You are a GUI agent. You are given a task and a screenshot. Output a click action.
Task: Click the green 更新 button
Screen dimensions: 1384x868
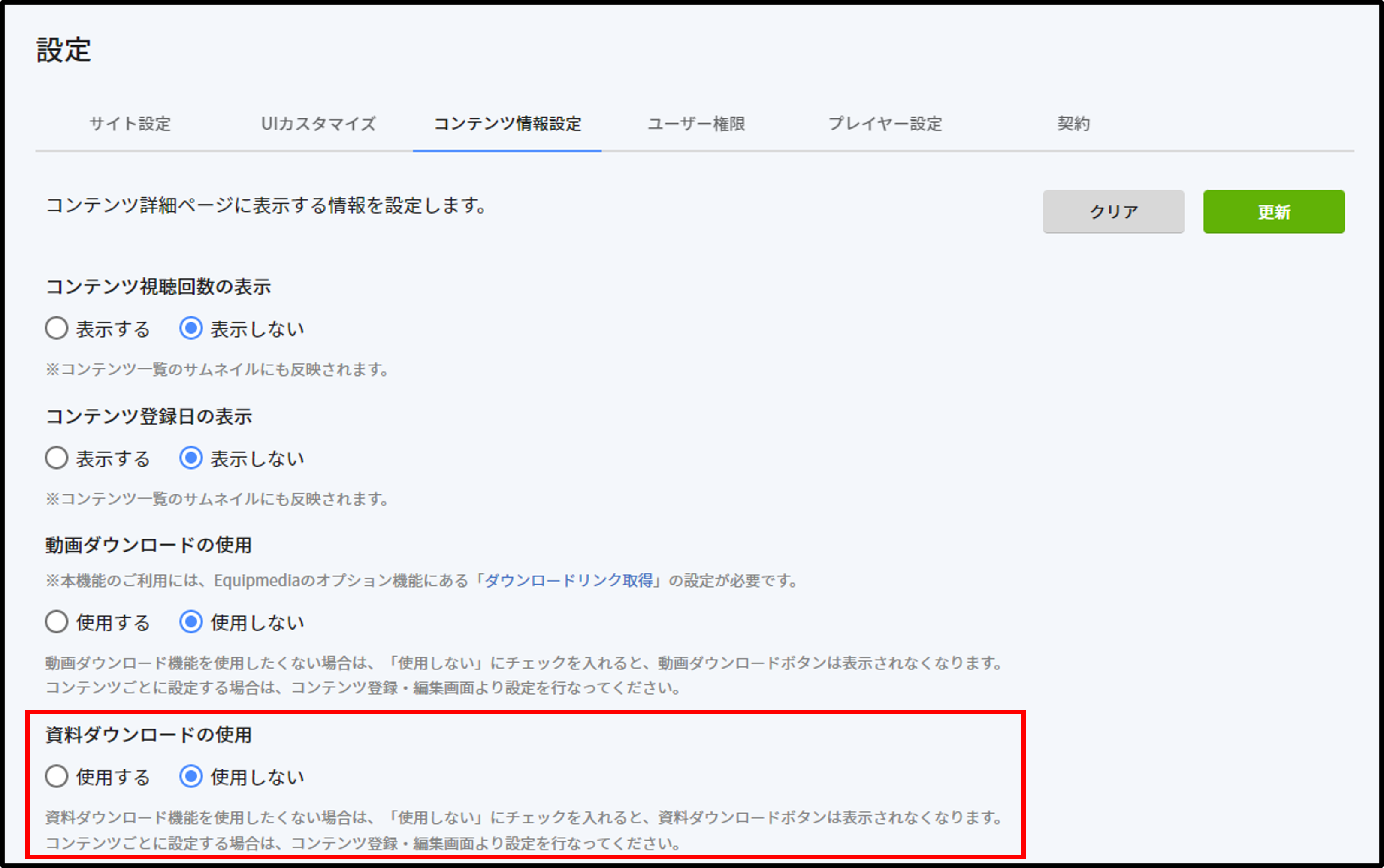pos(1274,212)
